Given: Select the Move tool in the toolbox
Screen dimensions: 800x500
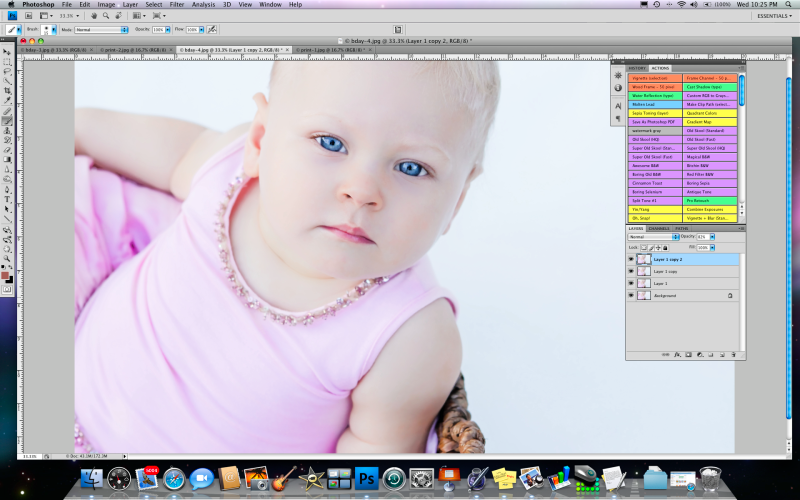Looking at the screenshot, I should [7, 52].
